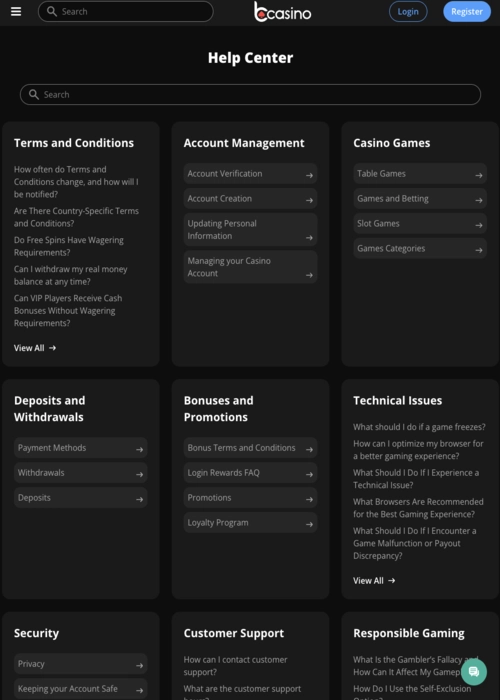Open 'What should I do if a game freezes?'
This screenshot has height=700, width=500.
419,427
